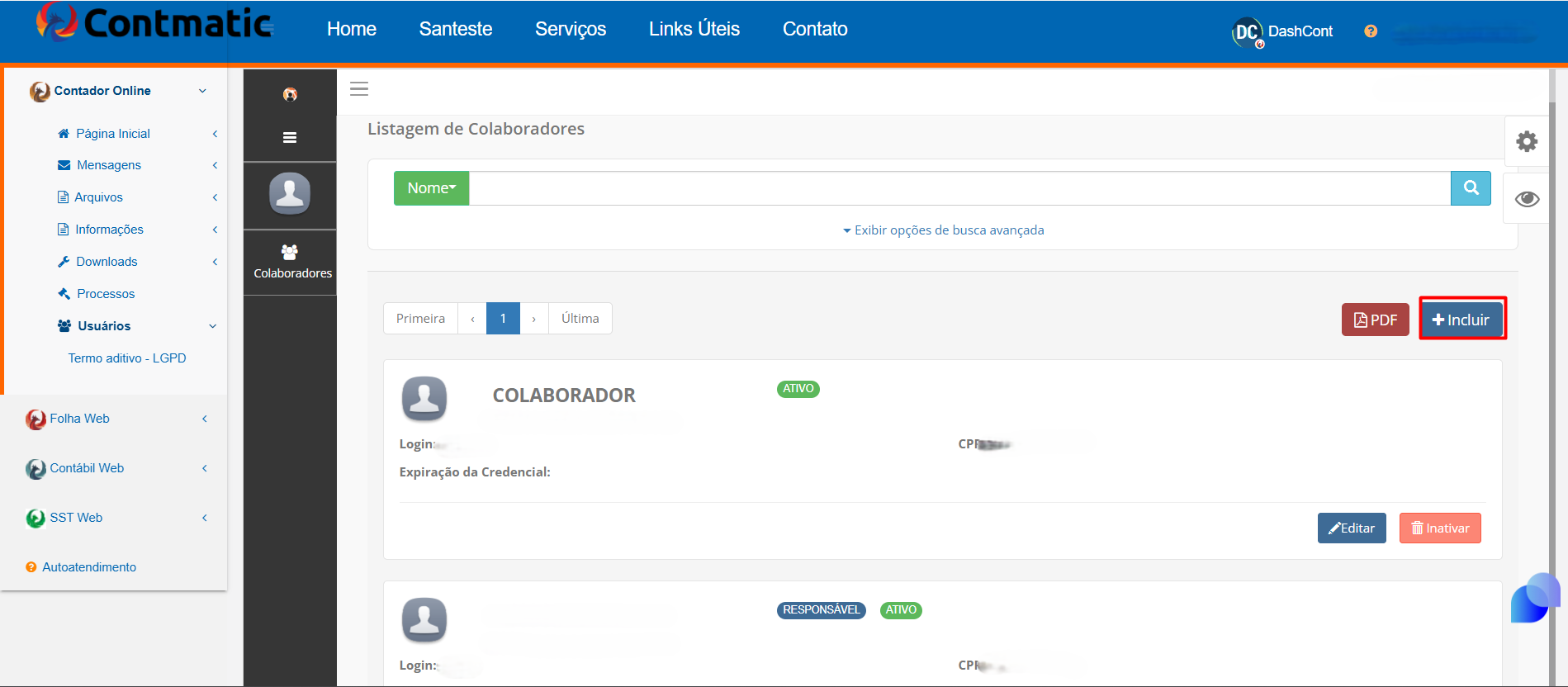
Task: Click the ATIVO badge on COLABORADOR card
Action: point(798,389)
